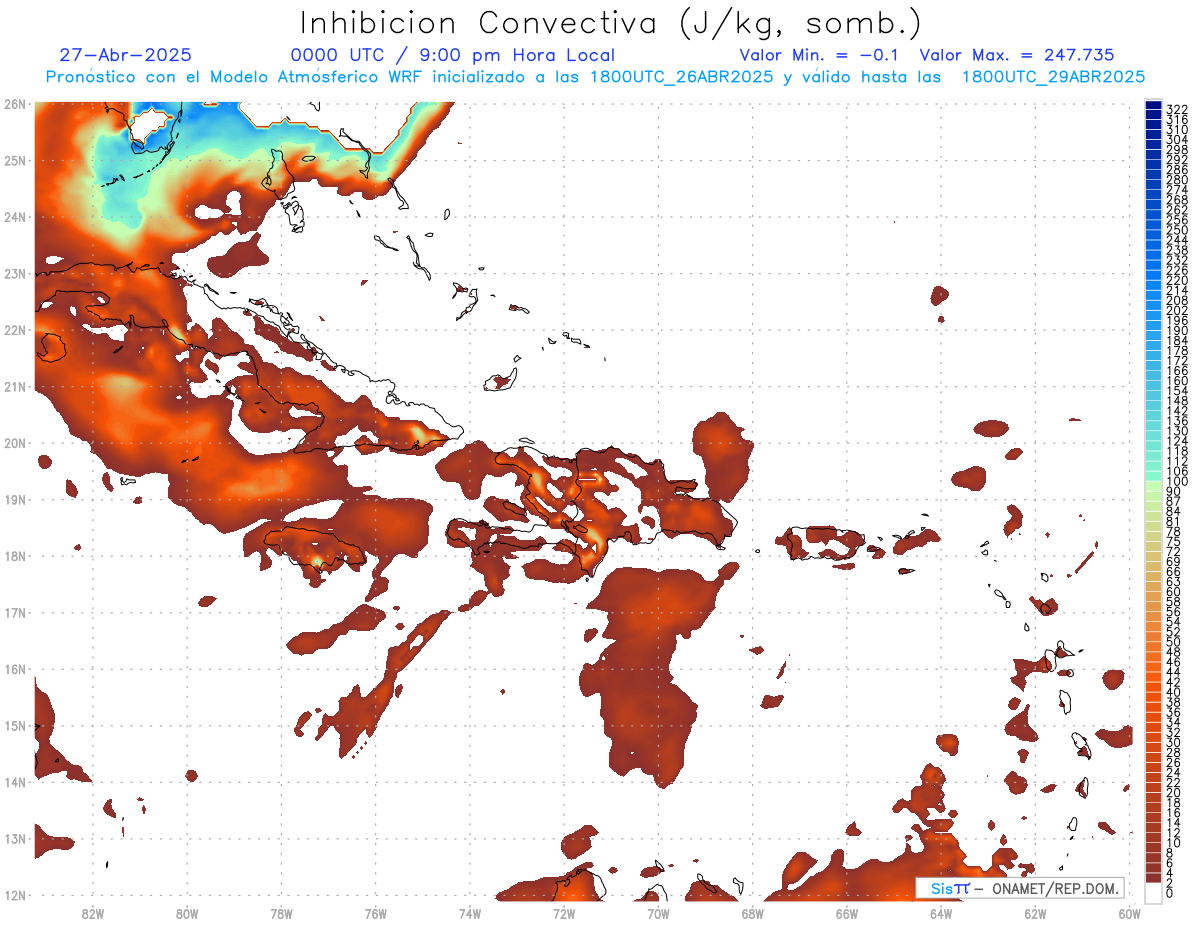Click the 60W longitude axis label
Viewport: 1200px width, 927px height.
(1129, 913)
